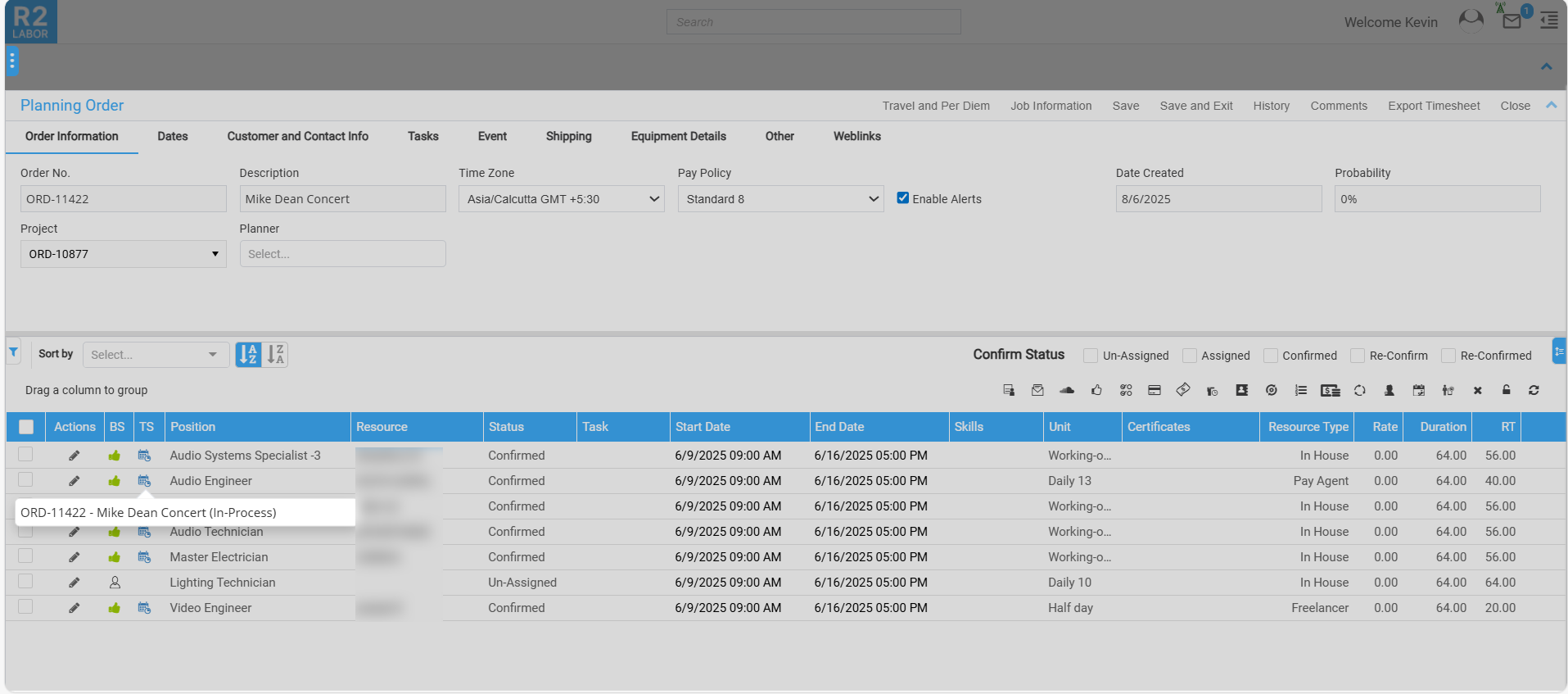Expand the Pay Policy Standard 8 dropdown
Screen dimensions: 1568x694
780,199
